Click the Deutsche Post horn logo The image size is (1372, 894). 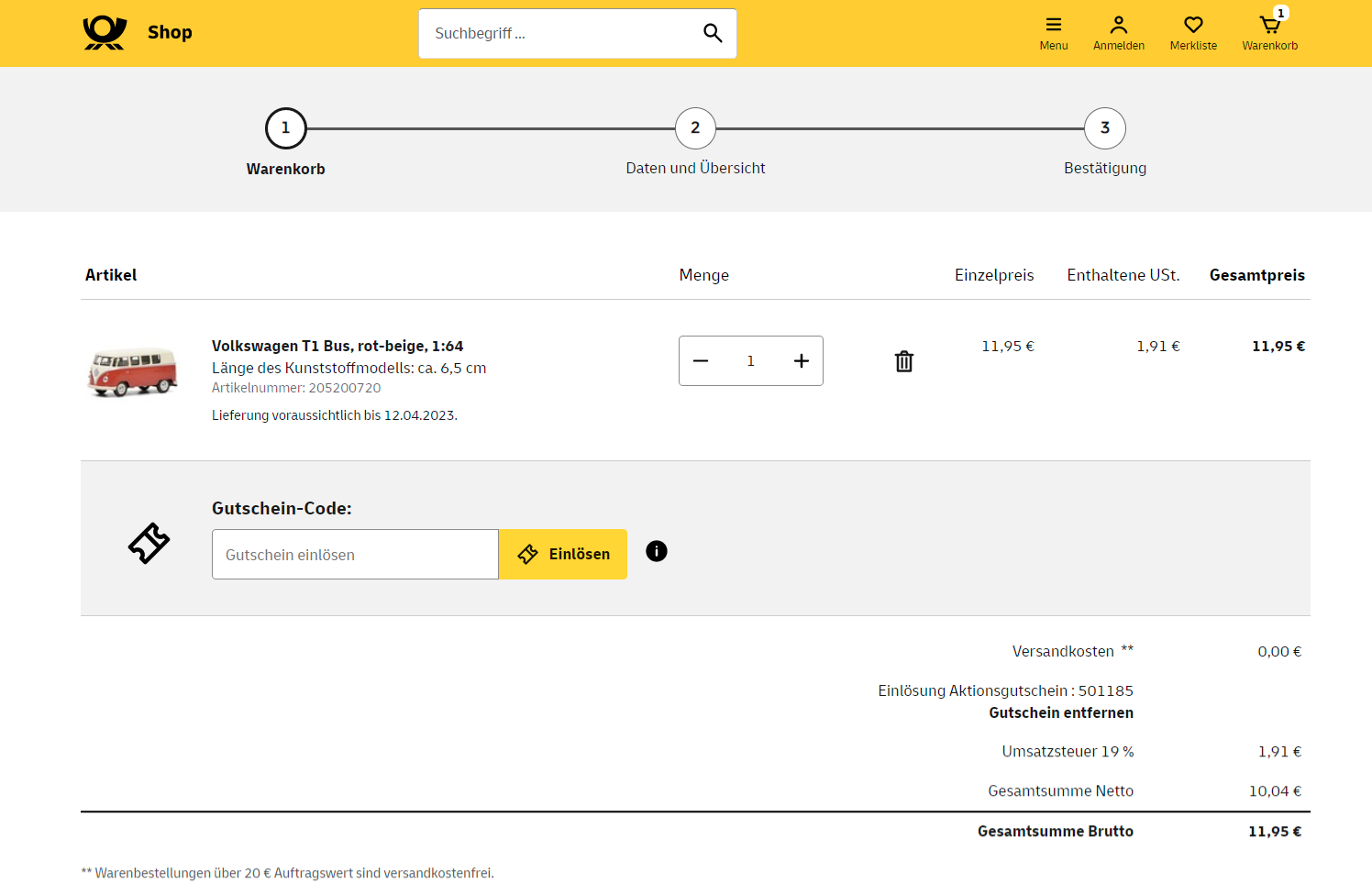click(105, 33)
